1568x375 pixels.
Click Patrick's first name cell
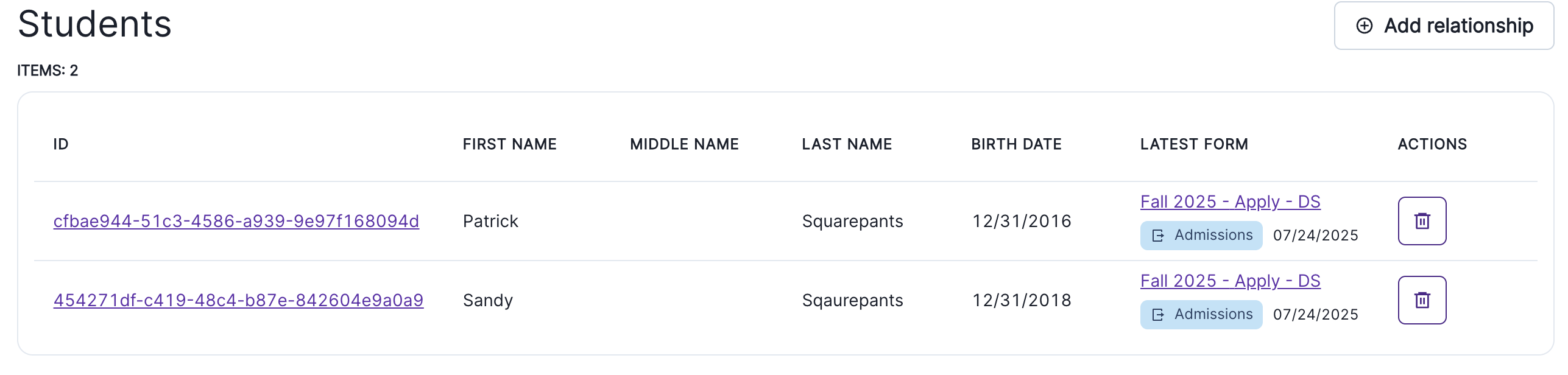(490, 221)
